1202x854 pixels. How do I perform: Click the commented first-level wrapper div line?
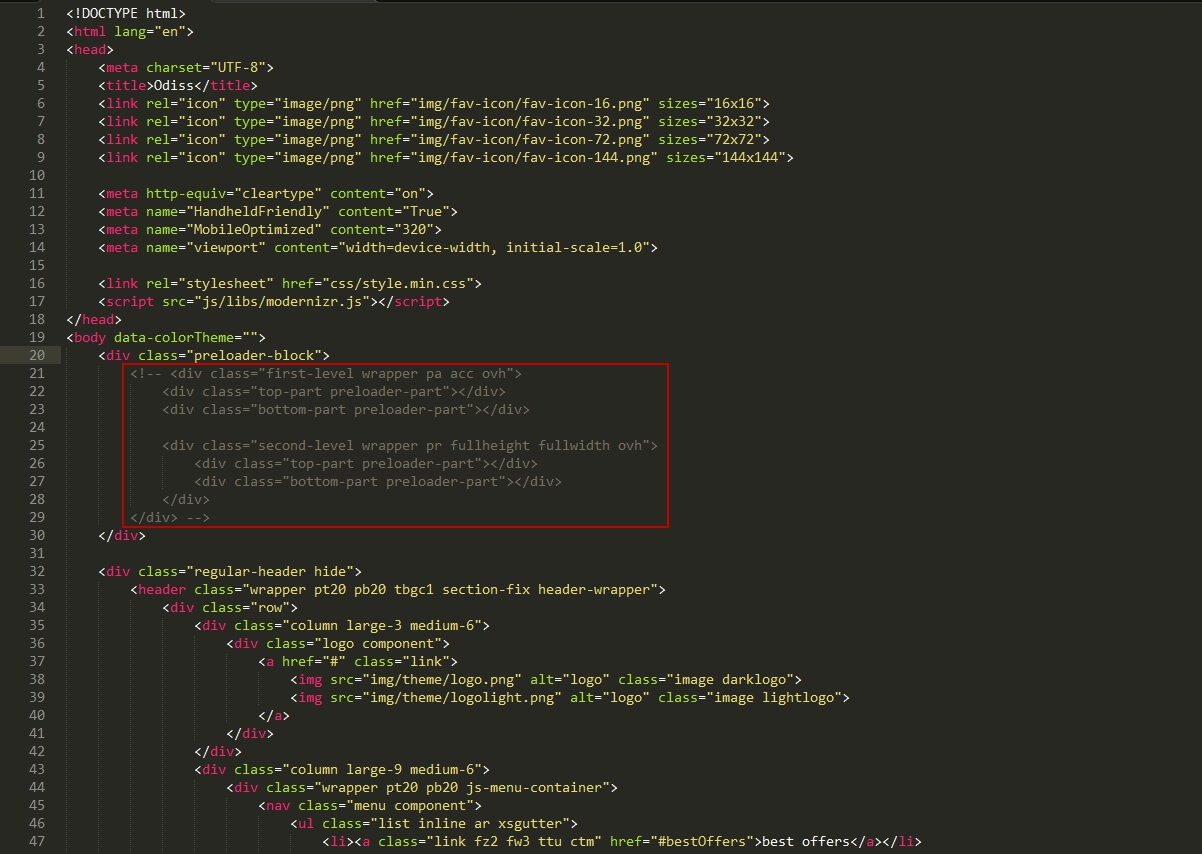[325, 373]
